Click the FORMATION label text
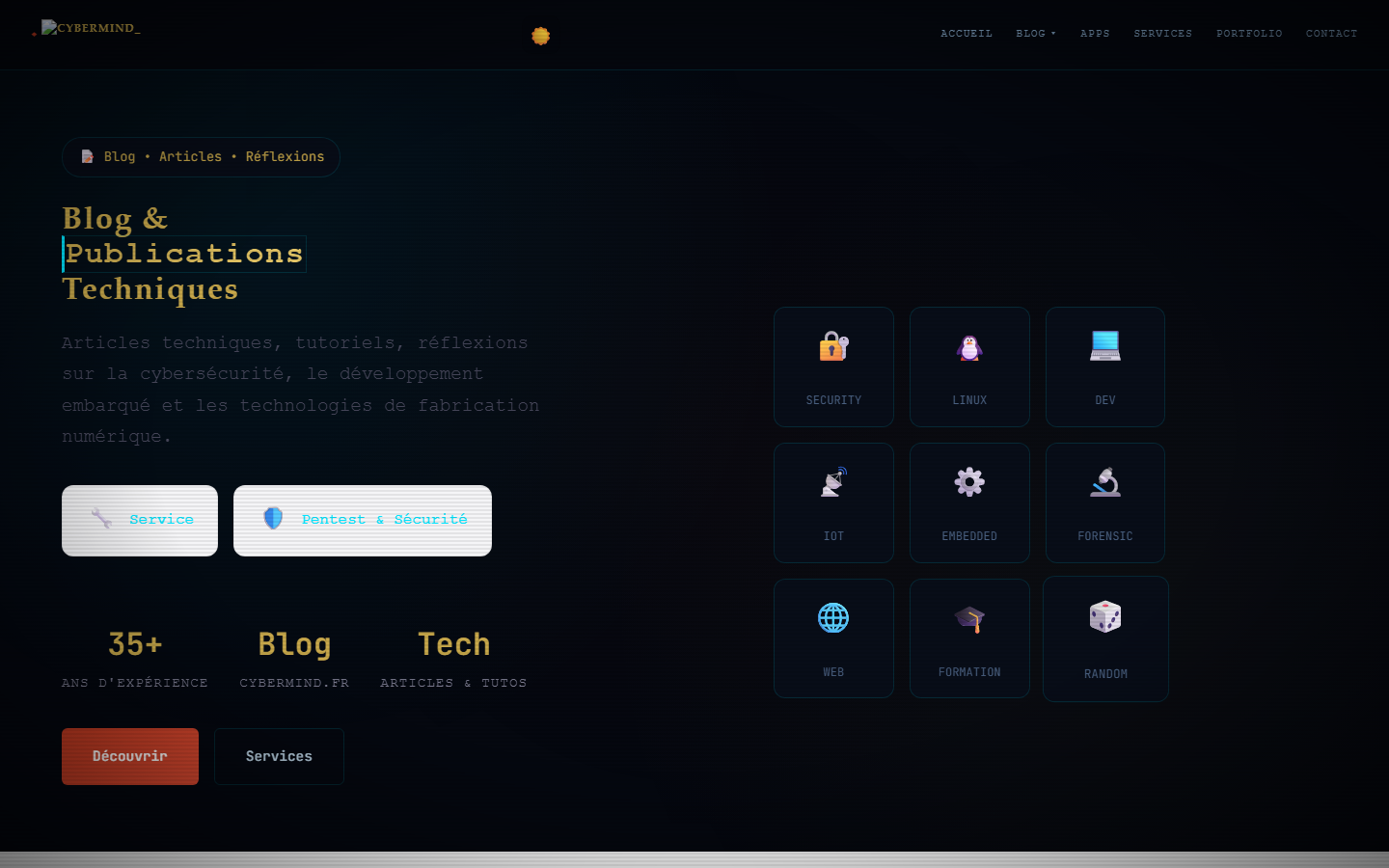 [969, 672]
